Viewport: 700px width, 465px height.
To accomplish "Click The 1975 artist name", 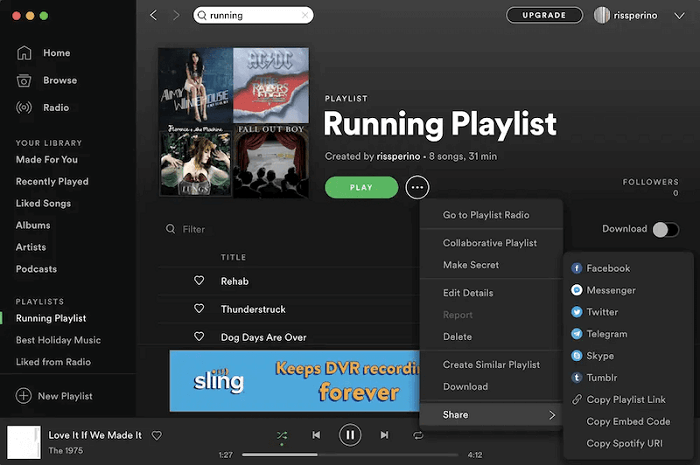I will point(66,451).
